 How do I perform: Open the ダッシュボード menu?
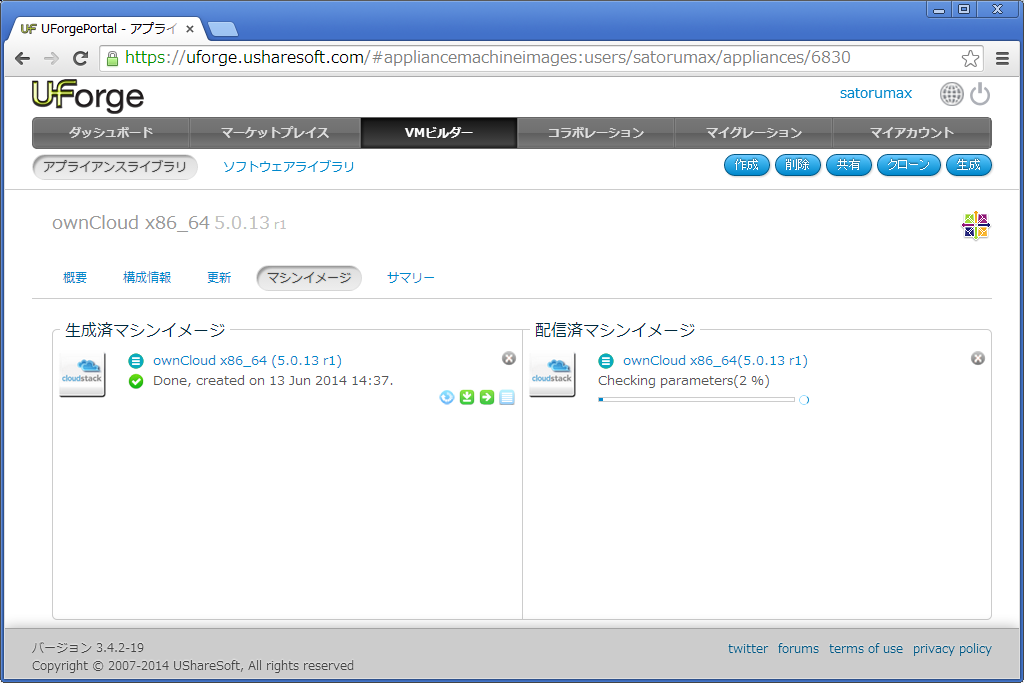pos(111,133)
